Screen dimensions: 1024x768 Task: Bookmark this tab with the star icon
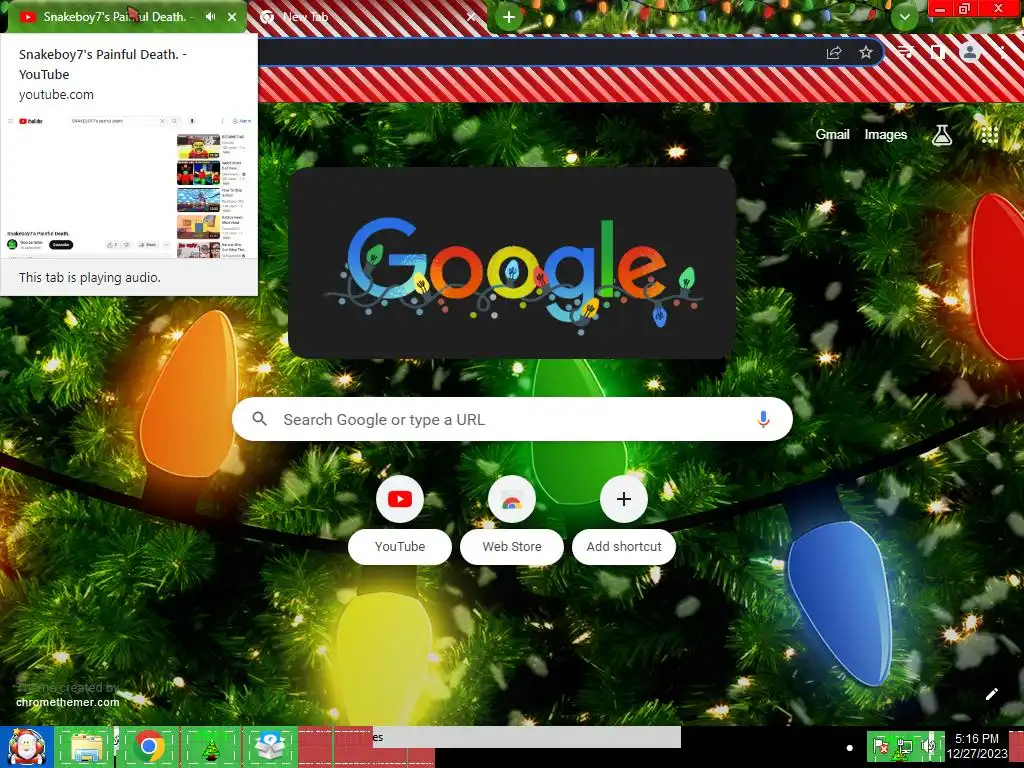click(x=866, y=52)
